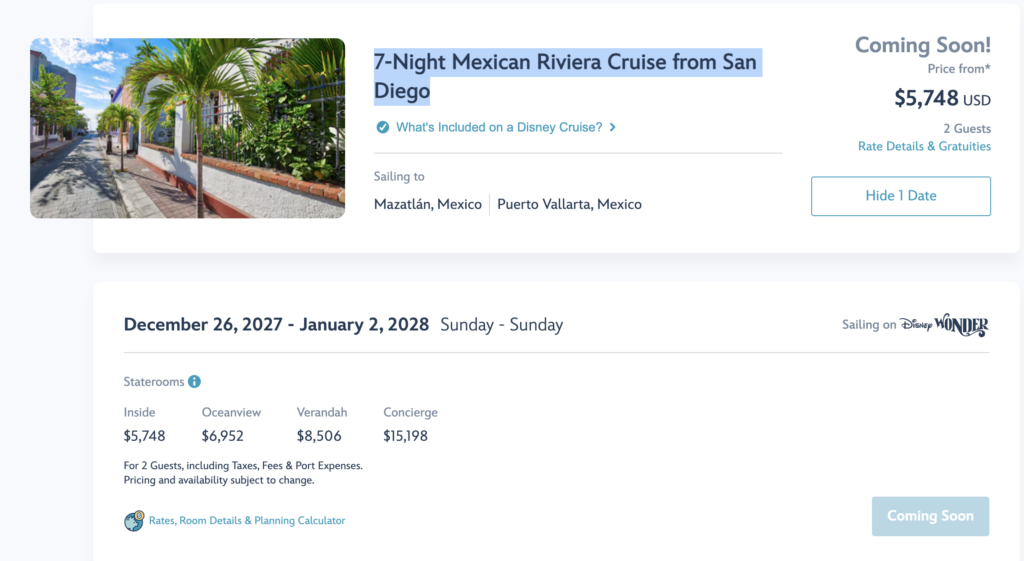Click the Staterooms info icon
The height and width of the screenshot is (561, 1024).
pyautogui.click(x=194, y=381)
